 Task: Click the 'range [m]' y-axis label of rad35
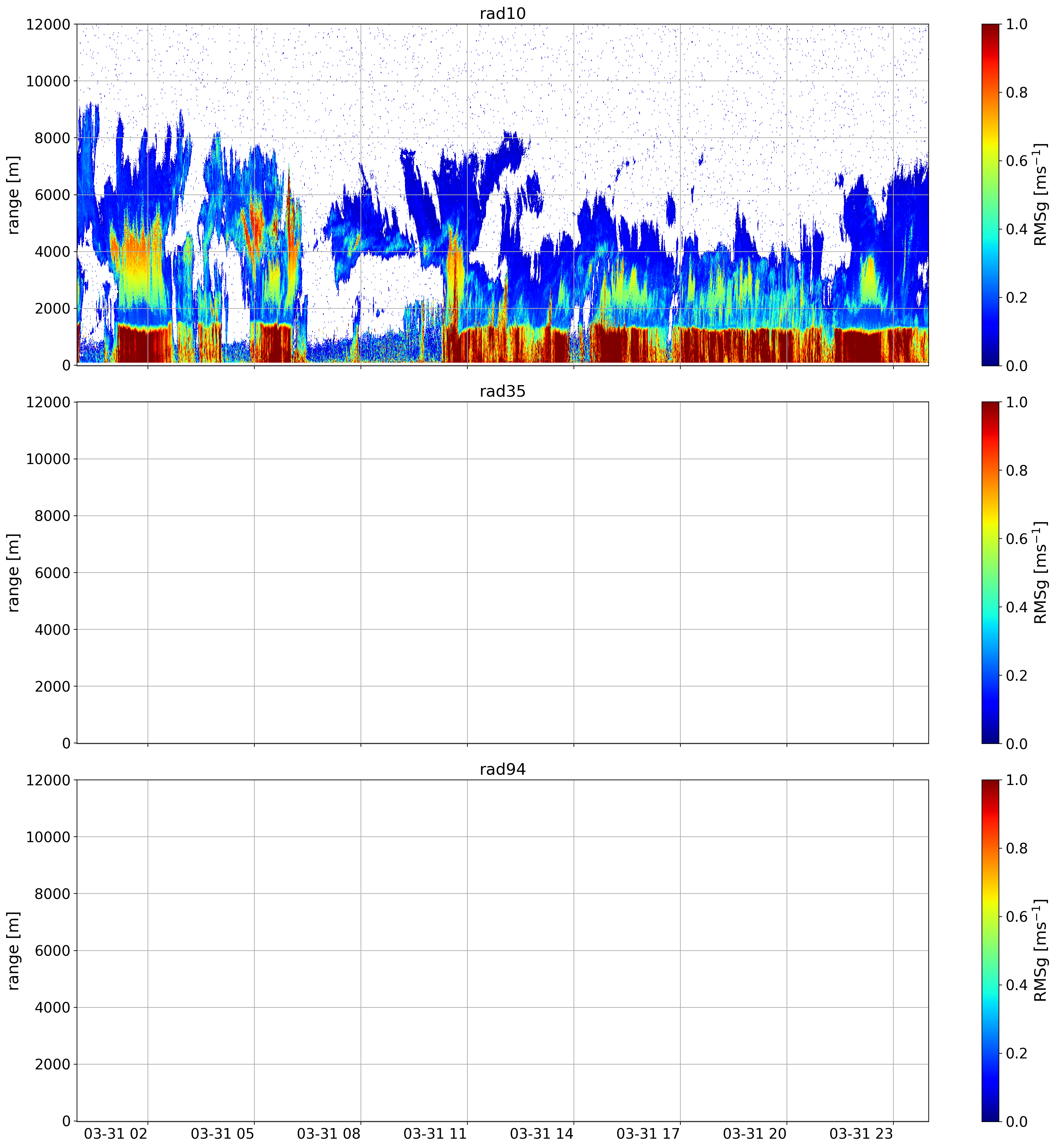pos(13,572)
